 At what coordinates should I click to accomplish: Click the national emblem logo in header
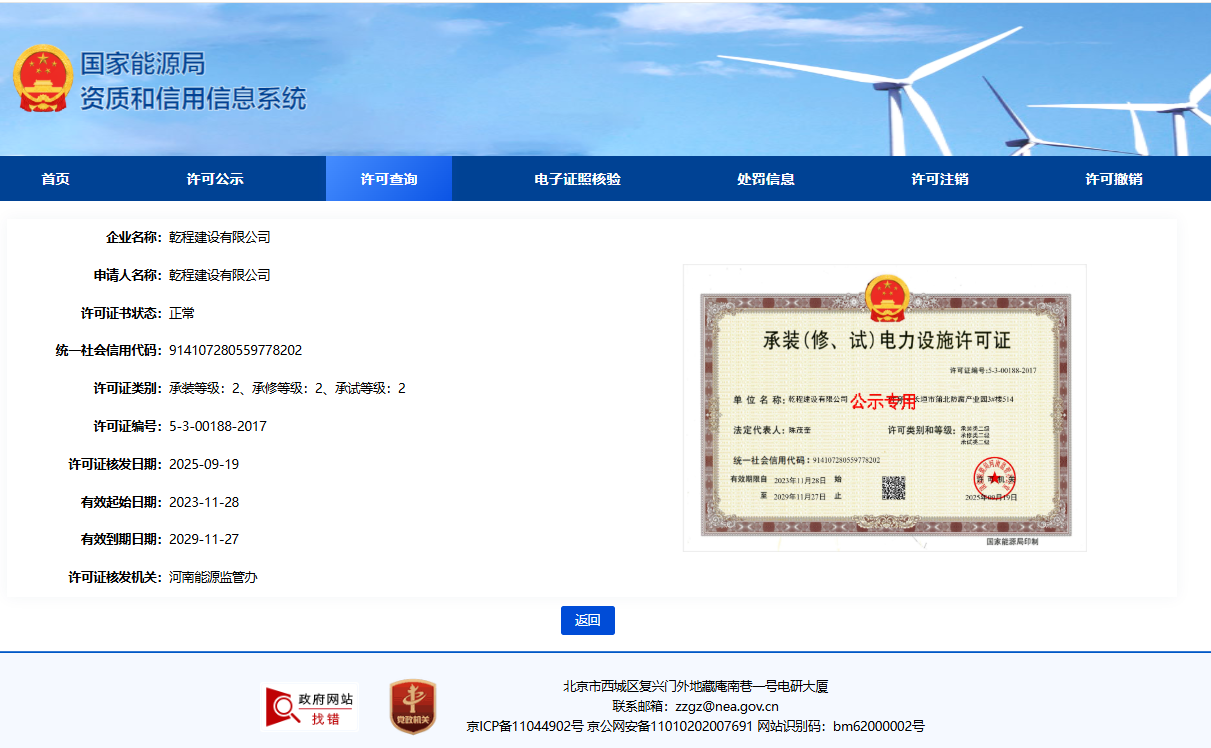(x=43, y=78)
